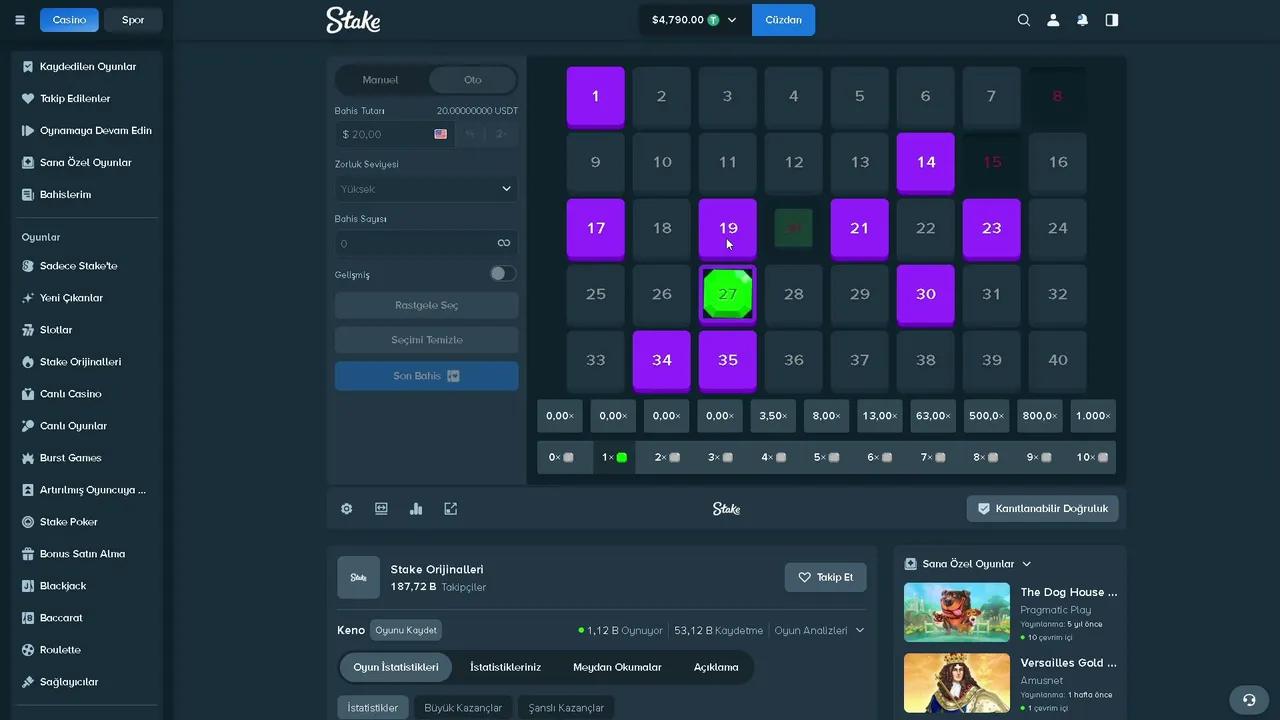The height and width of the screenshot is (720, 1280).
Task: Open game settings gear icon
Action: 347,509
